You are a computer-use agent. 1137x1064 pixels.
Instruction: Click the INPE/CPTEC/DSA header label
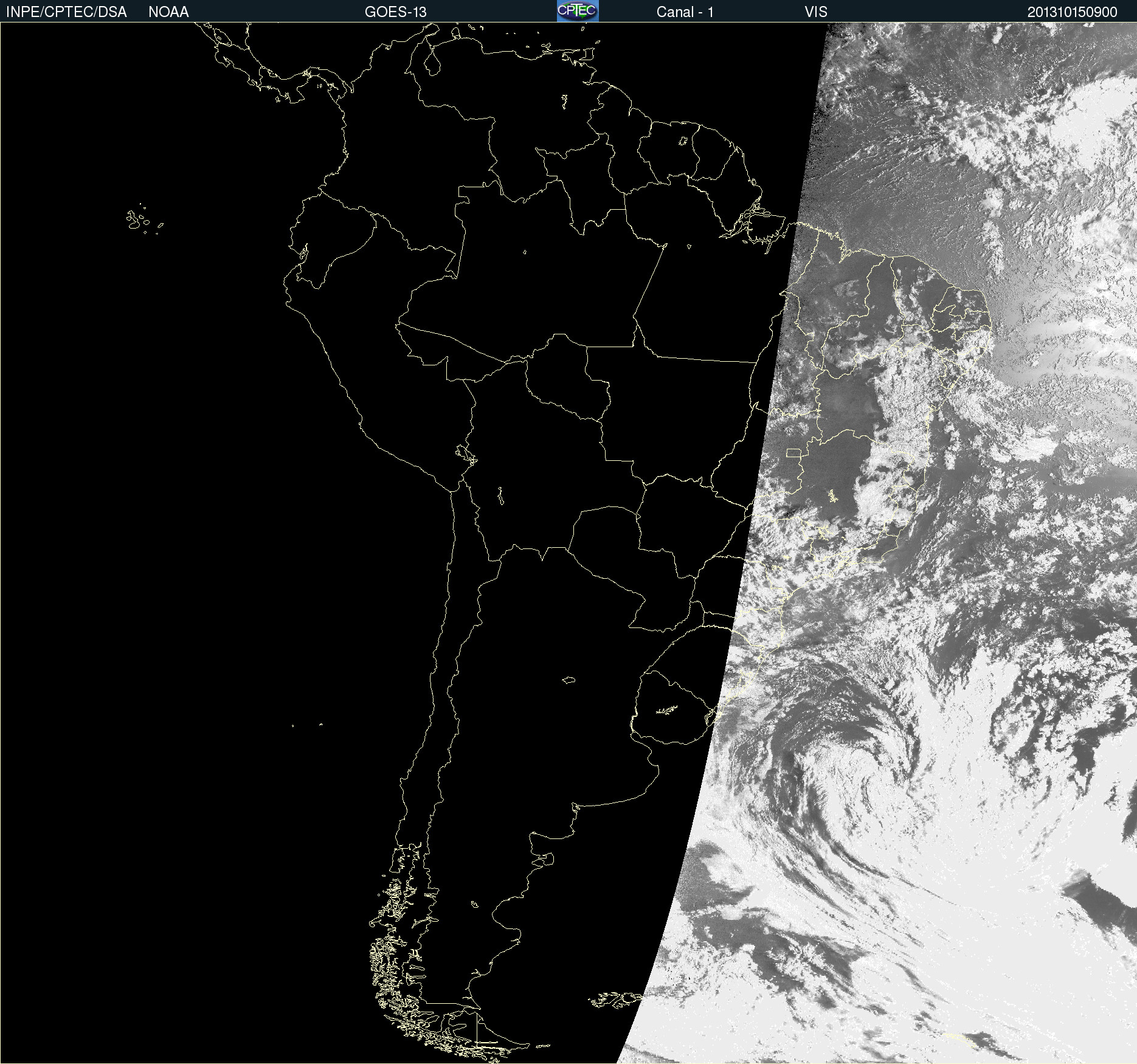[66, 12]
